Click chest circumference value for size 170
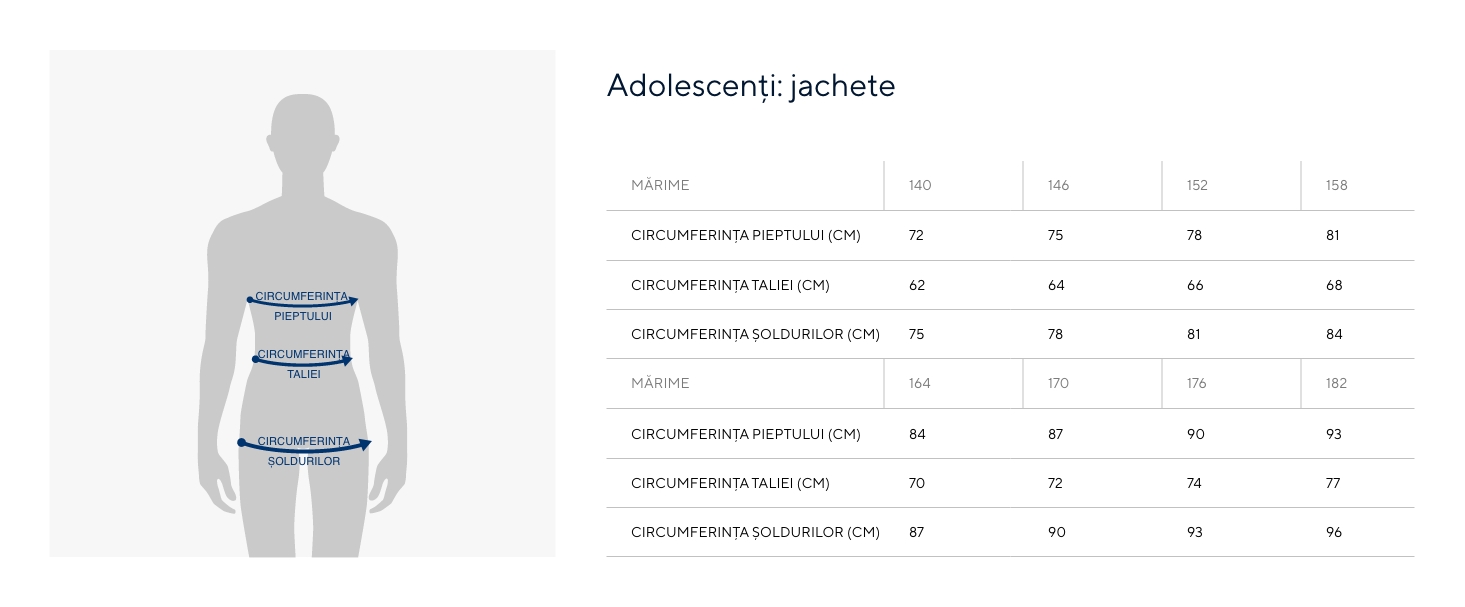The height and width of the screenshot is (607, 1465). tap(1056, 434)
